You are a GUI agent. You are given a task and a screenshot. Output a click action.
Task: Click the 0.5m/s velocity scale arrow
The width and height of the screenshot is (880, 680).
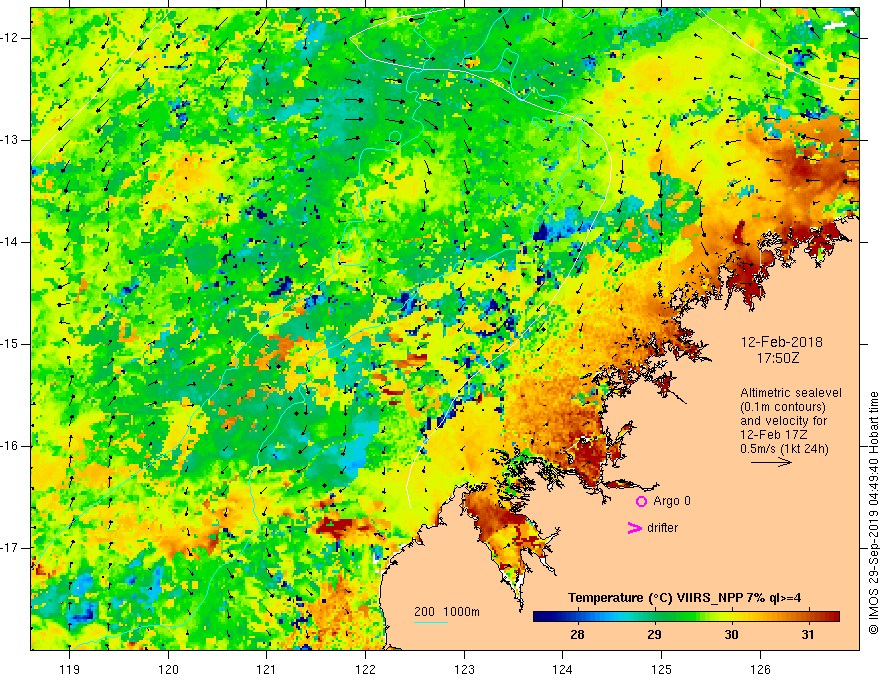click(771, 462)
